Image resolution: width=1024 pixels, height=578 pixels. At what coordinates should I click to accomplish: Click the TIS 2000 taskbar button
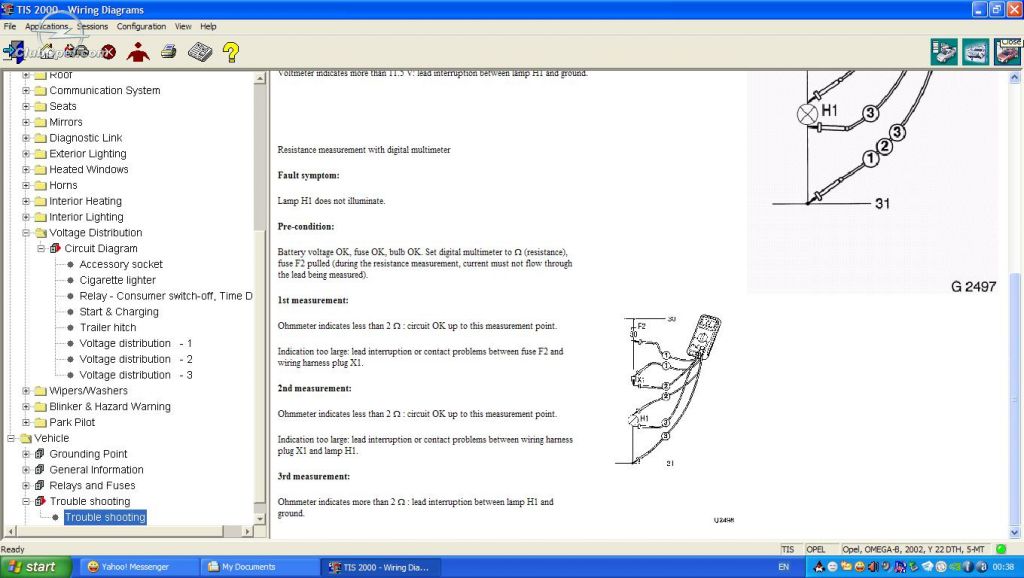pyautogui.click(x=380, y=567)
